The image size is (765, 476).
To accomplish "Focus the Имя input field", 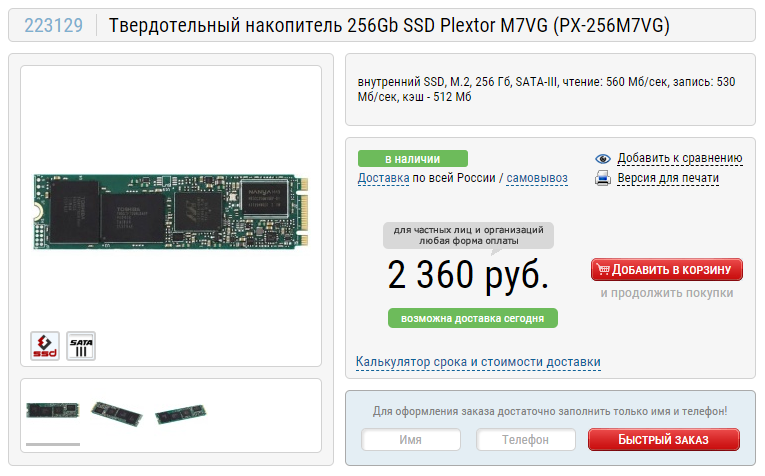I will (x=411, y=439).
